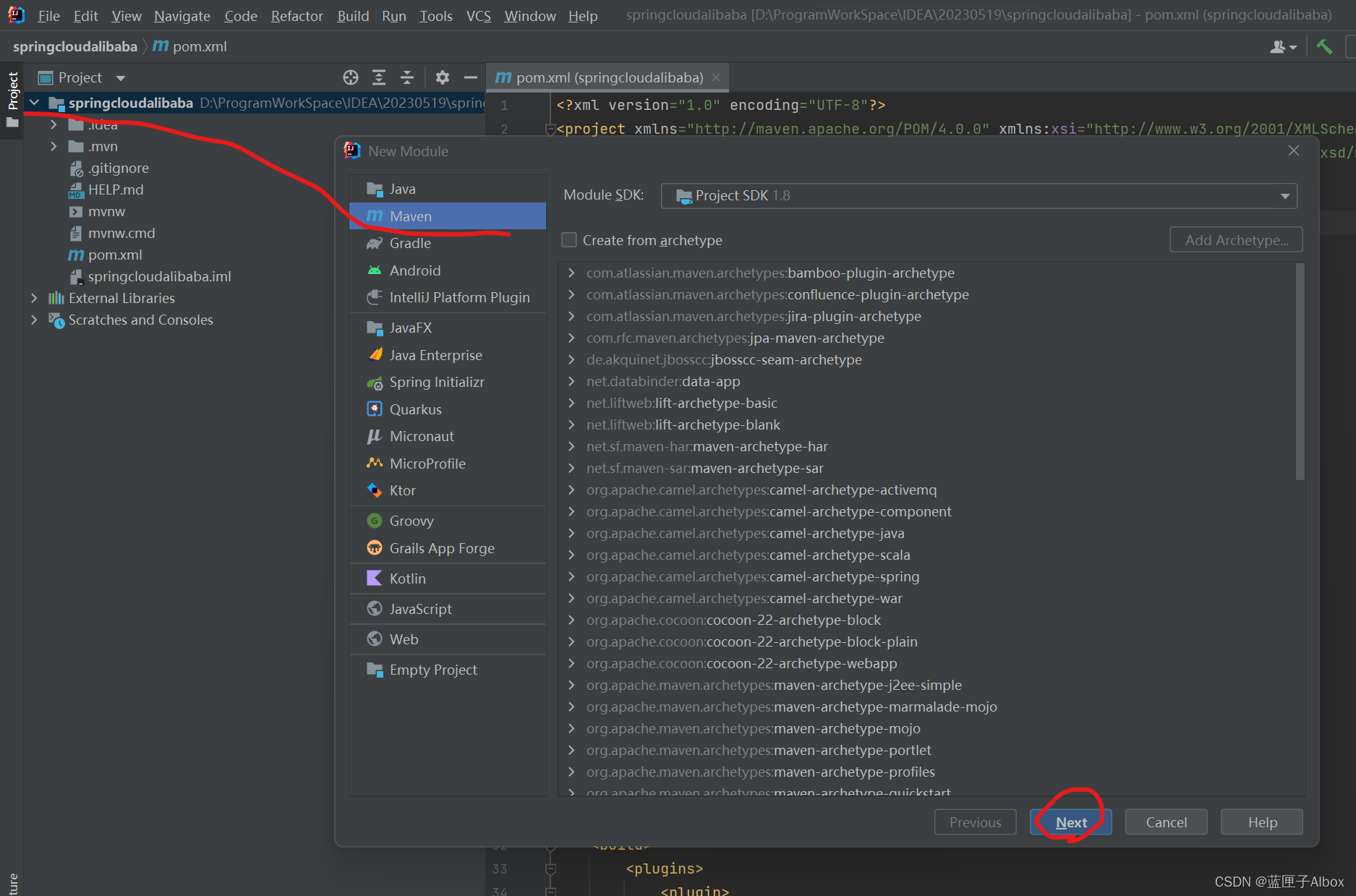Expand maven-archetype-mojo entry

571,728
